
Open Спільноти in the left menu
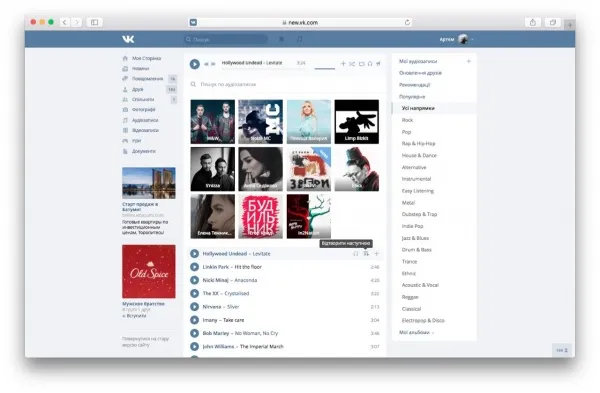[x=143, y=99]
